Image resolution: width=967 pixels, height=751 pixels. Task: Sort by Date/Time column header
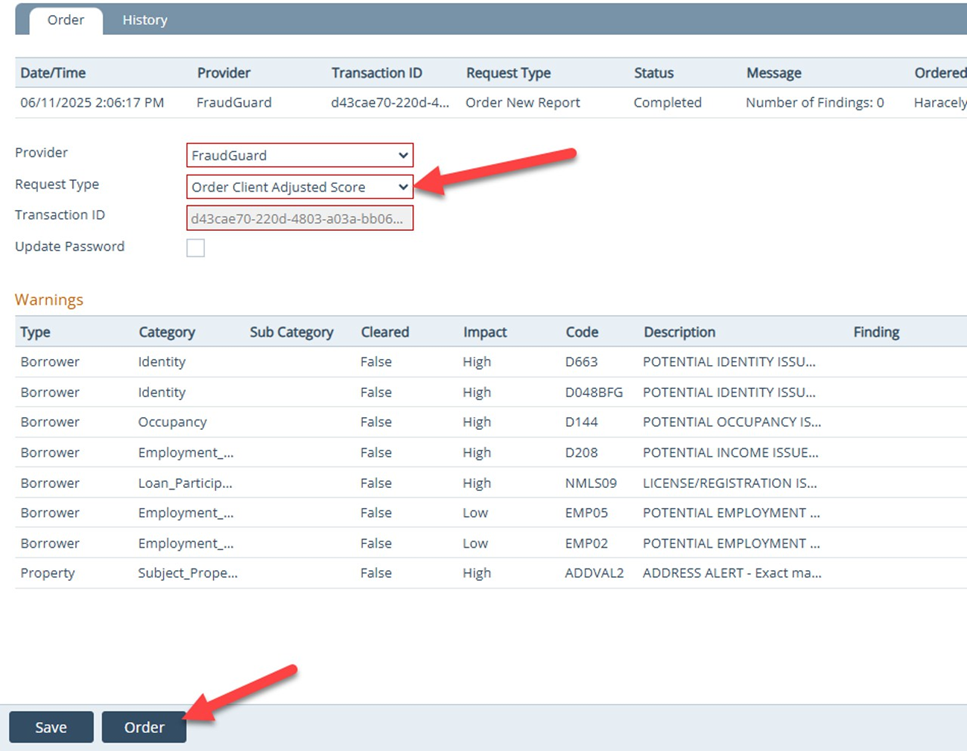51,73
